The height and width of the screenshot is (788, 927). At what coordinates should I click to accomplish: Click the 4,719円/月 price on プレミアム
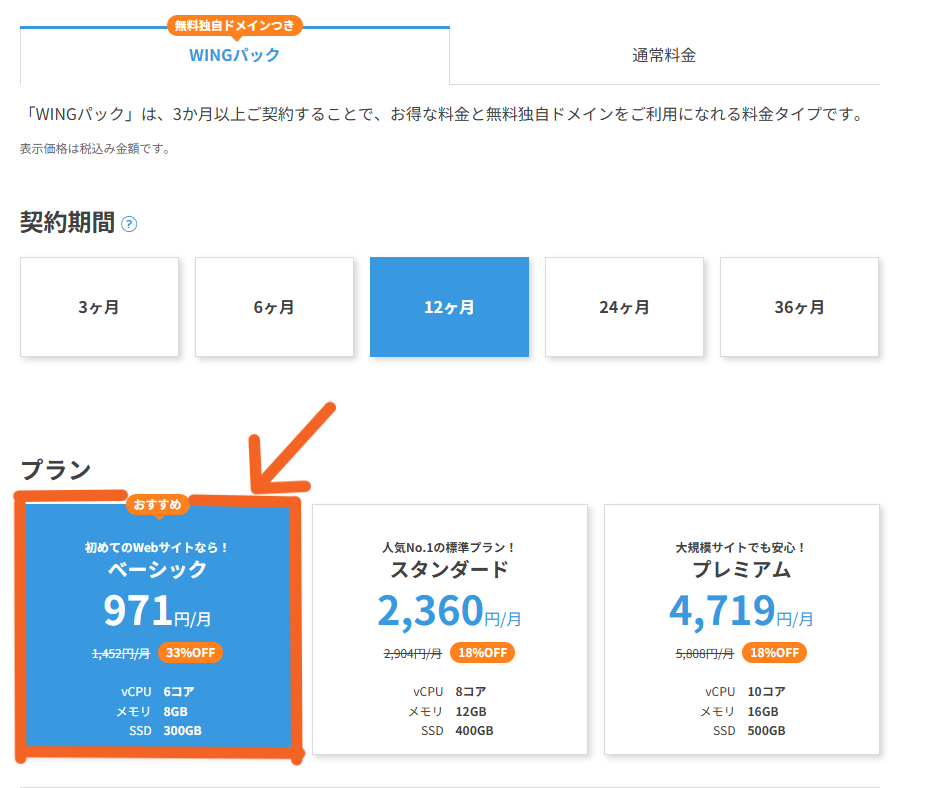click(741, 611)
